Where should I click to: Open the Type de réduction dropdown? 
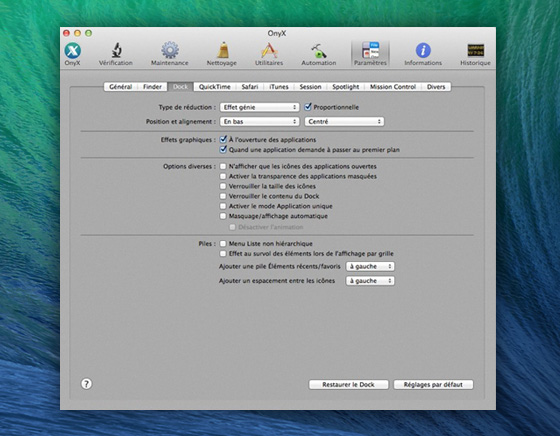click(260, 107)
